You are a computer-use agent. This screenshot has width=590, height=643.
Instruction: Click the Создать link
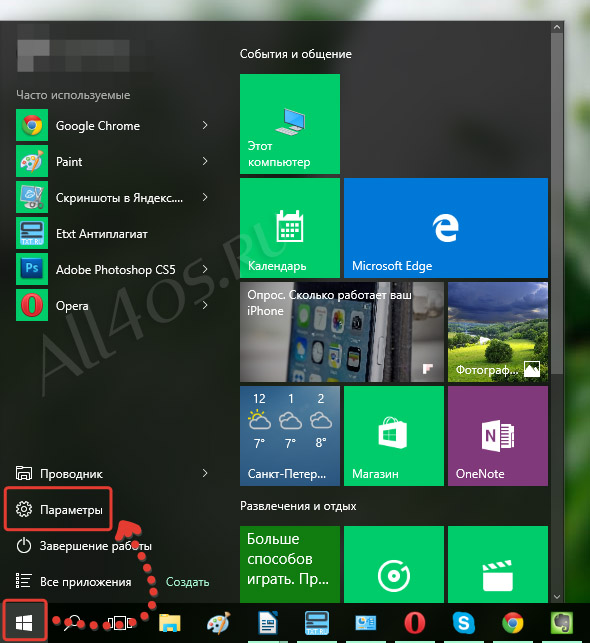click(x=187, y=581)
